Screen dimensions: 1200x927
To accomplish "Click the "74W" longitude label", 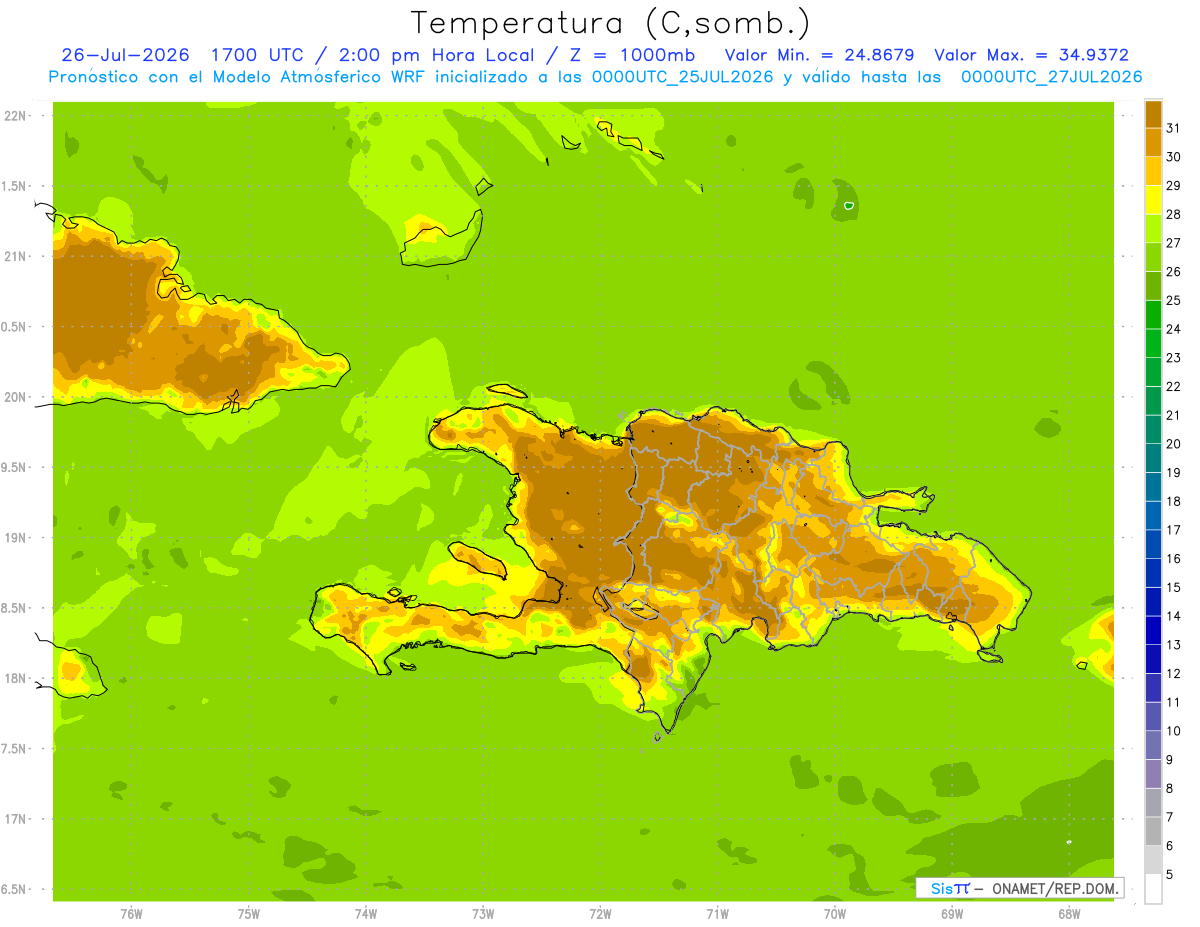I will (366, 913).
